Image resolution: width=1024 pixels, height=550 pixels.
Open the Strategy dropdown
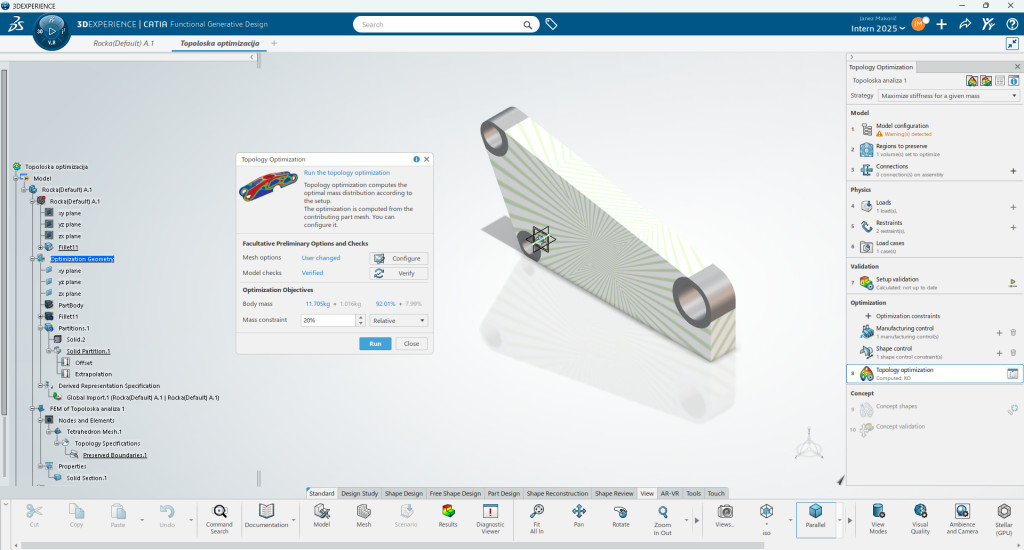948,95
